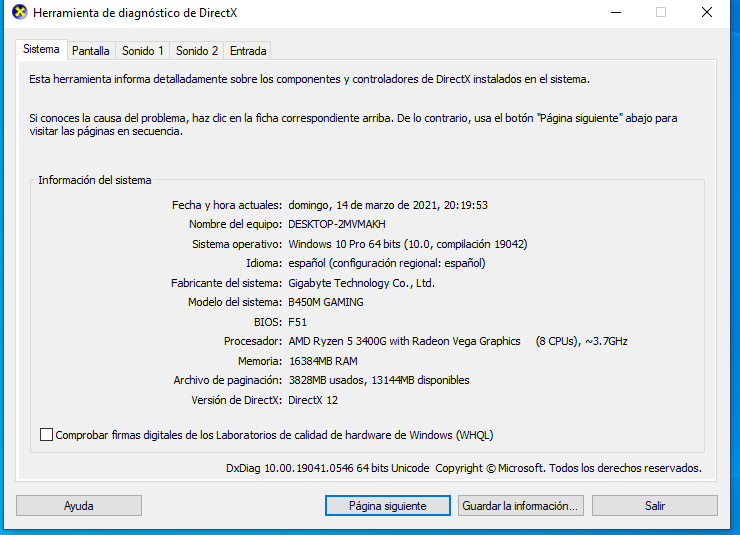
Task: Click the español regional language value
Action: point(387,263)
